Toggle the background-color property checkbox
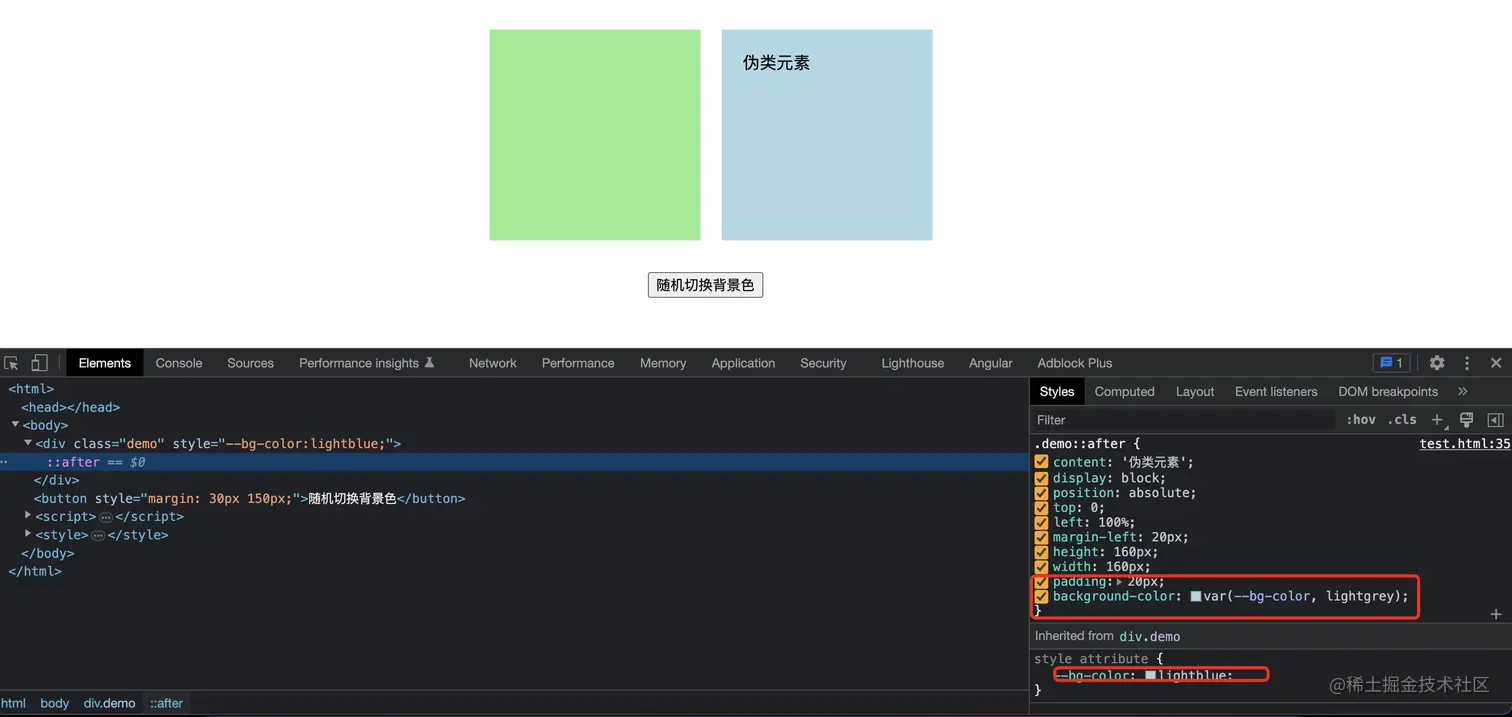This screenshot has width=1512, height=717. (x=1041, y=596)
